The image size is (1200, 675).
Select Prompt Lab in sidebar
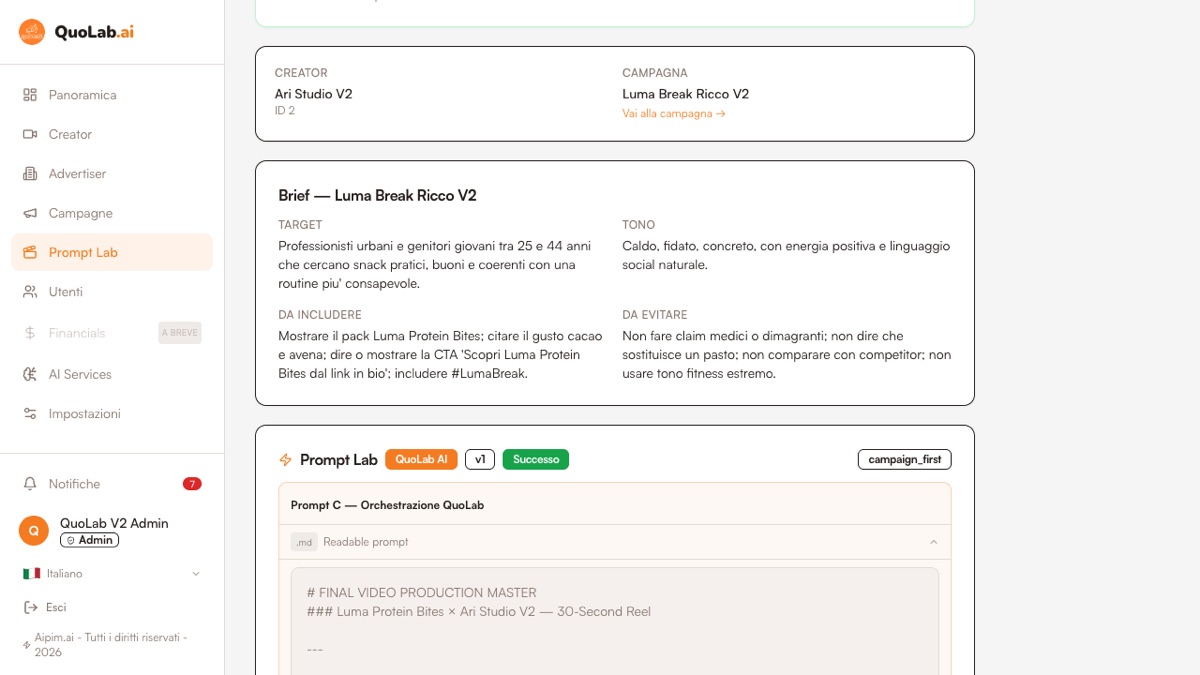(112, 253)
